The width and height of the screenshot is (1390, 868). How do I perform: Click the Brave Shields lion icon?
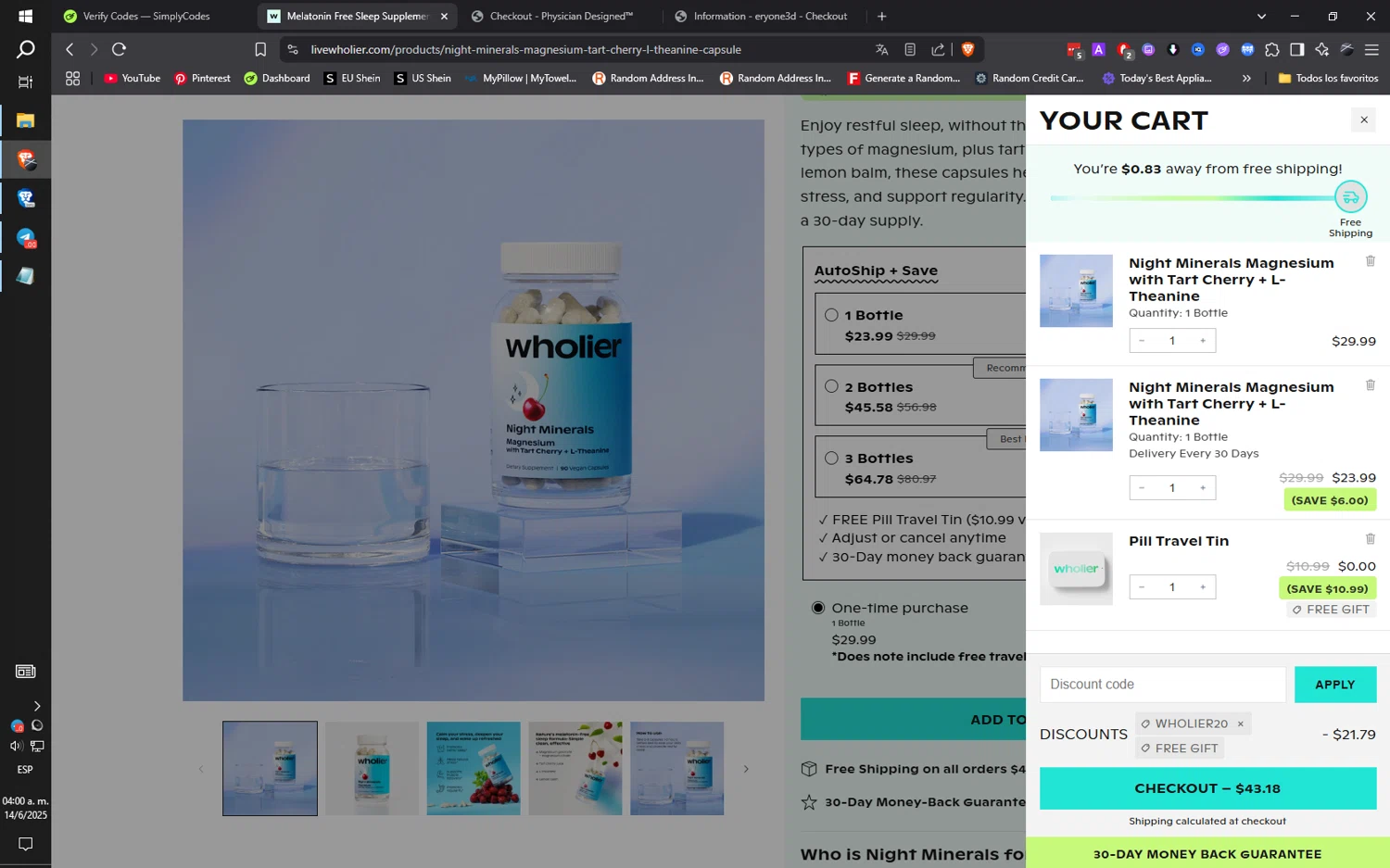tap(967, 49)
